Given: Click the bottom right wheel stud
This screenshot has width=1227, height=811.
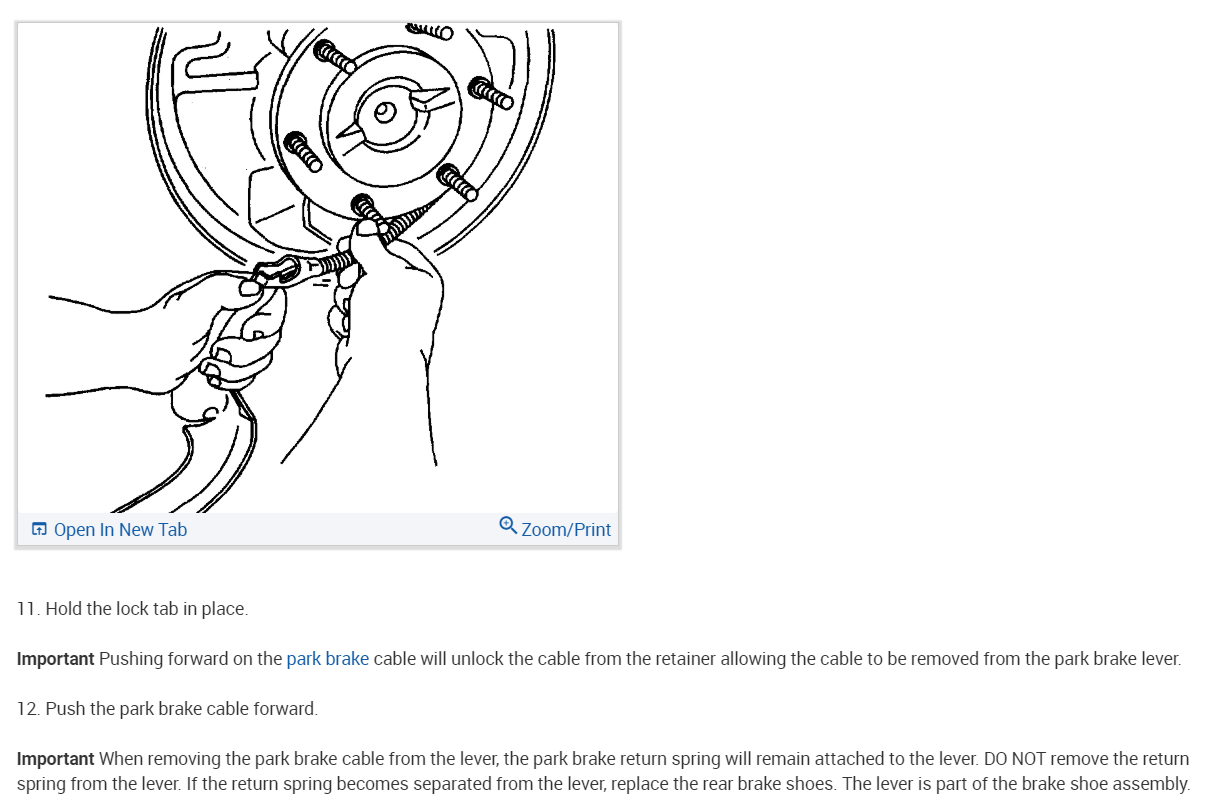Looking at the screenshot, I should click(x=458, y=181).
